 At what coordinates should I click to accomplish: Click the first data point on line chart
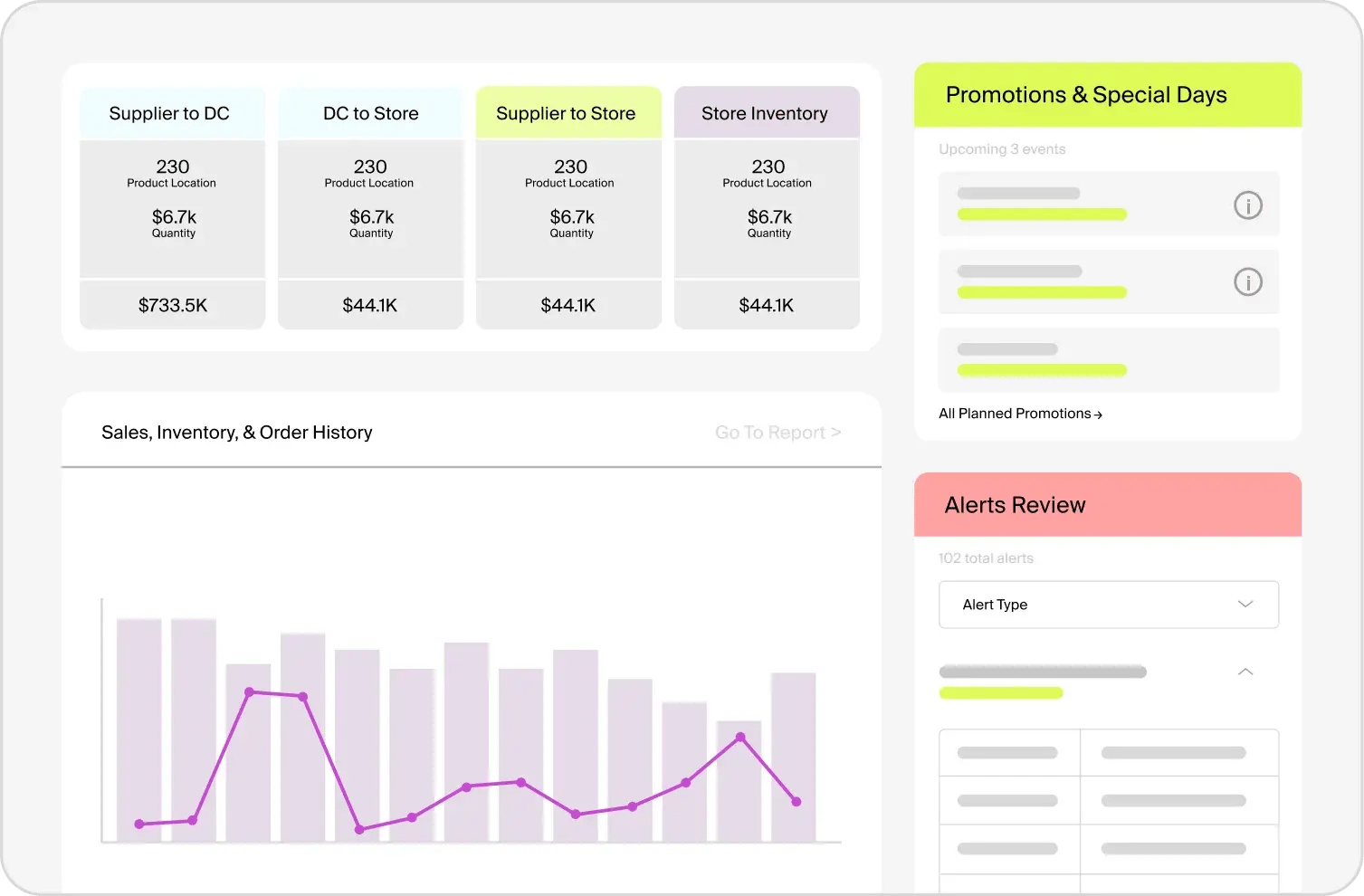[139, 824]
